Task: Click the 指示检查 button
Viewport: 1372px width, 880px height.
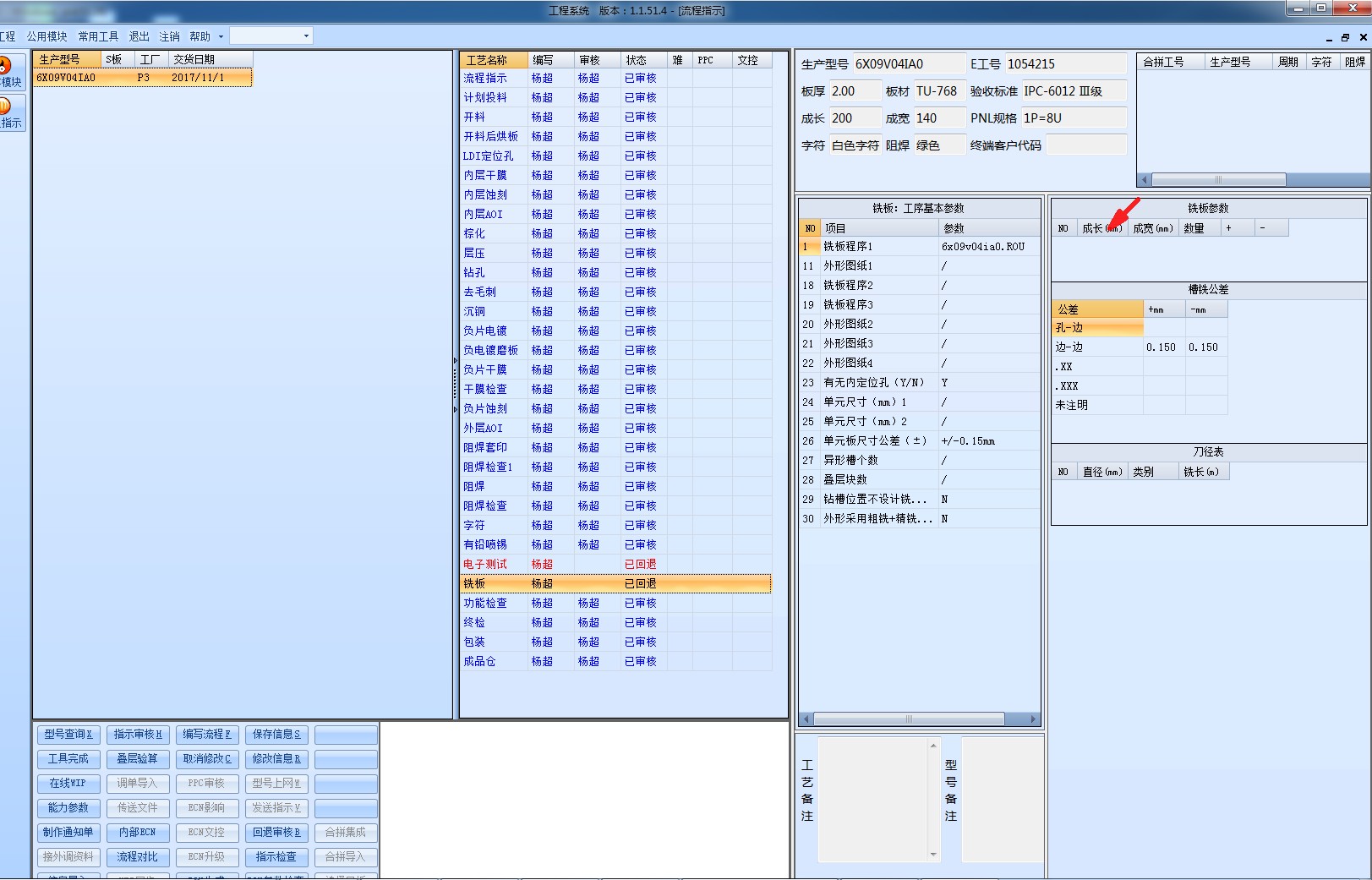Action: coord(276,857)
